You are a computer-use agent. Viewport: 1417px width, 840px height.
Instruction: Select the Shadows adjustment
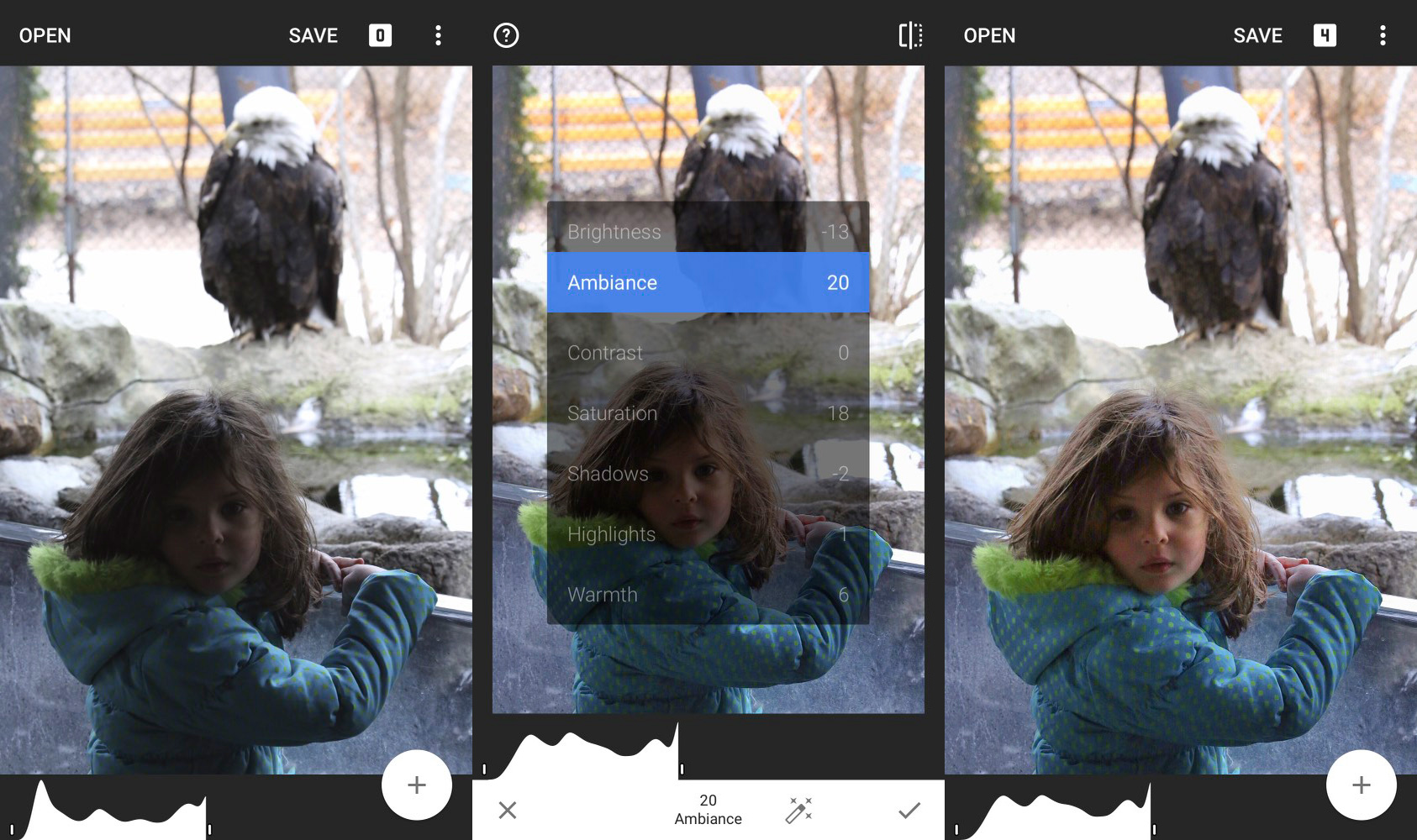tap(707, 474)
